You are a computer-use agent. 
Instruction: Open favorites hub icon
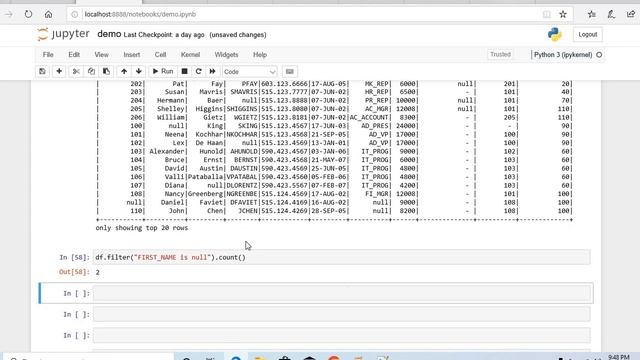click(x=592, y=14)
